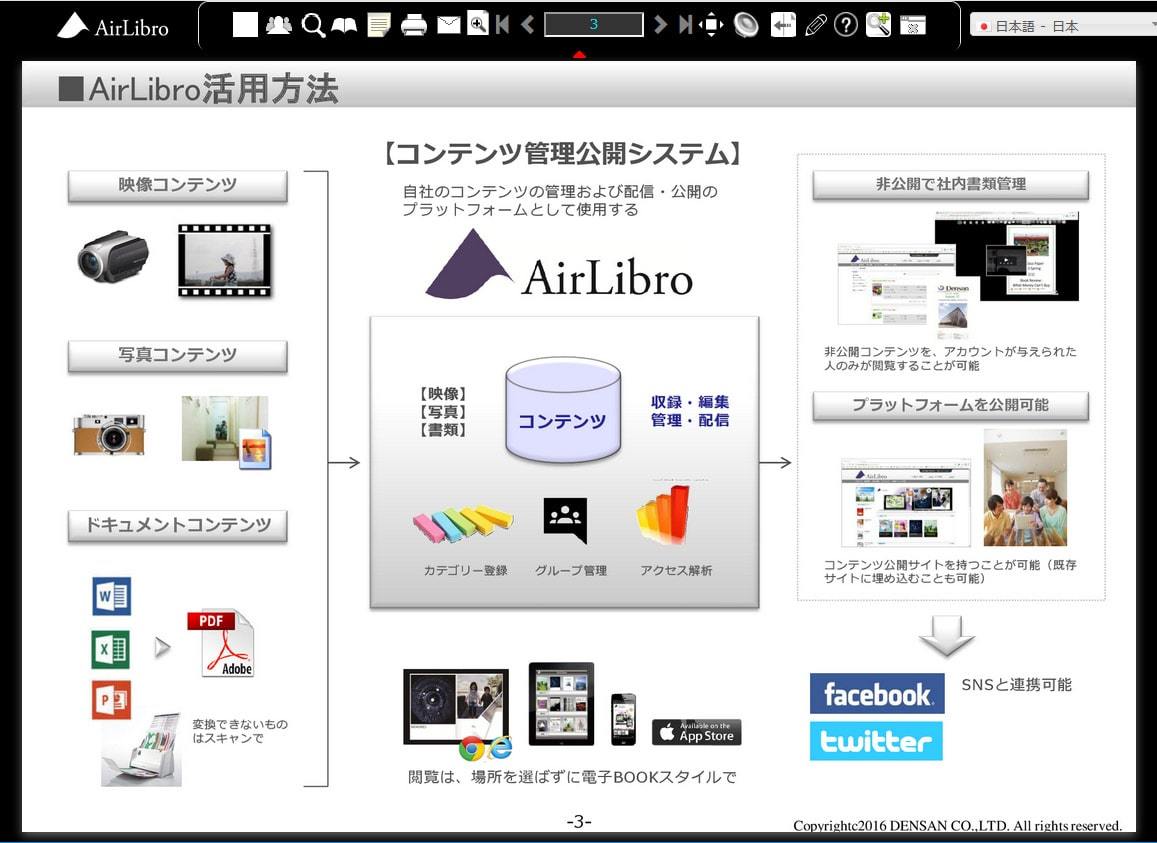This screenshot has width=1157, height=843.
Task: Click the iPhone image
Action: coord(624,719)
